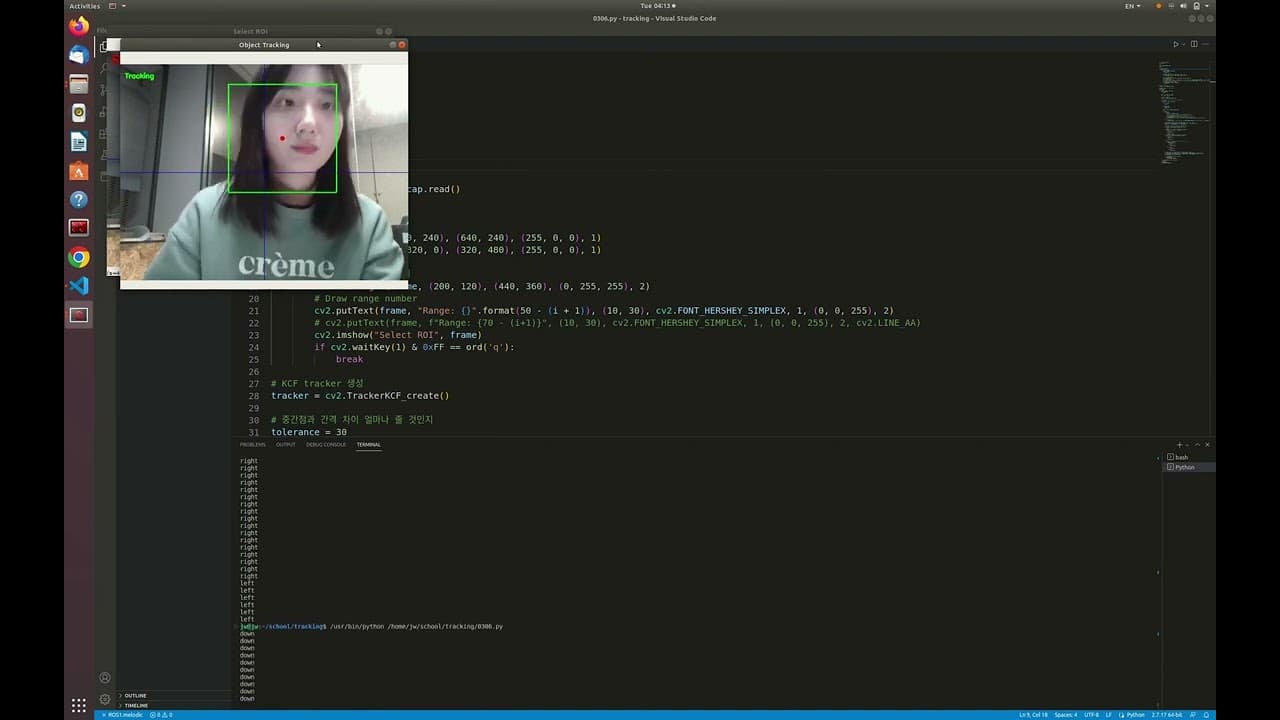
Task: Run the Python file with the play button
Action: point(1176,44)
